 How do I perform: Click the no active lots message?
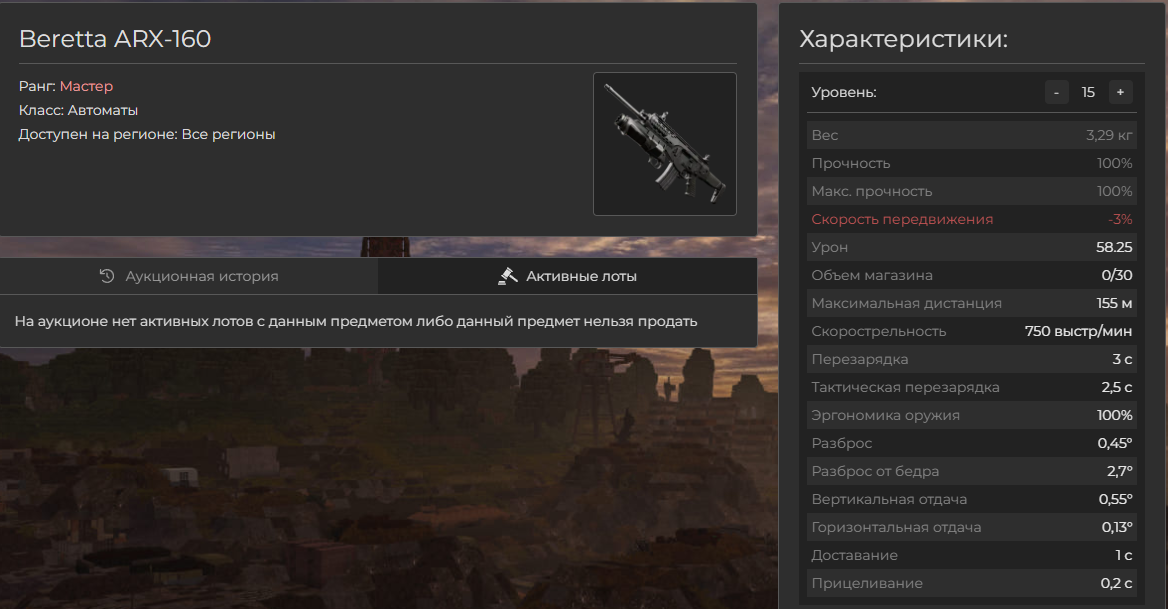pyautogui.click(x=356, y=322)
